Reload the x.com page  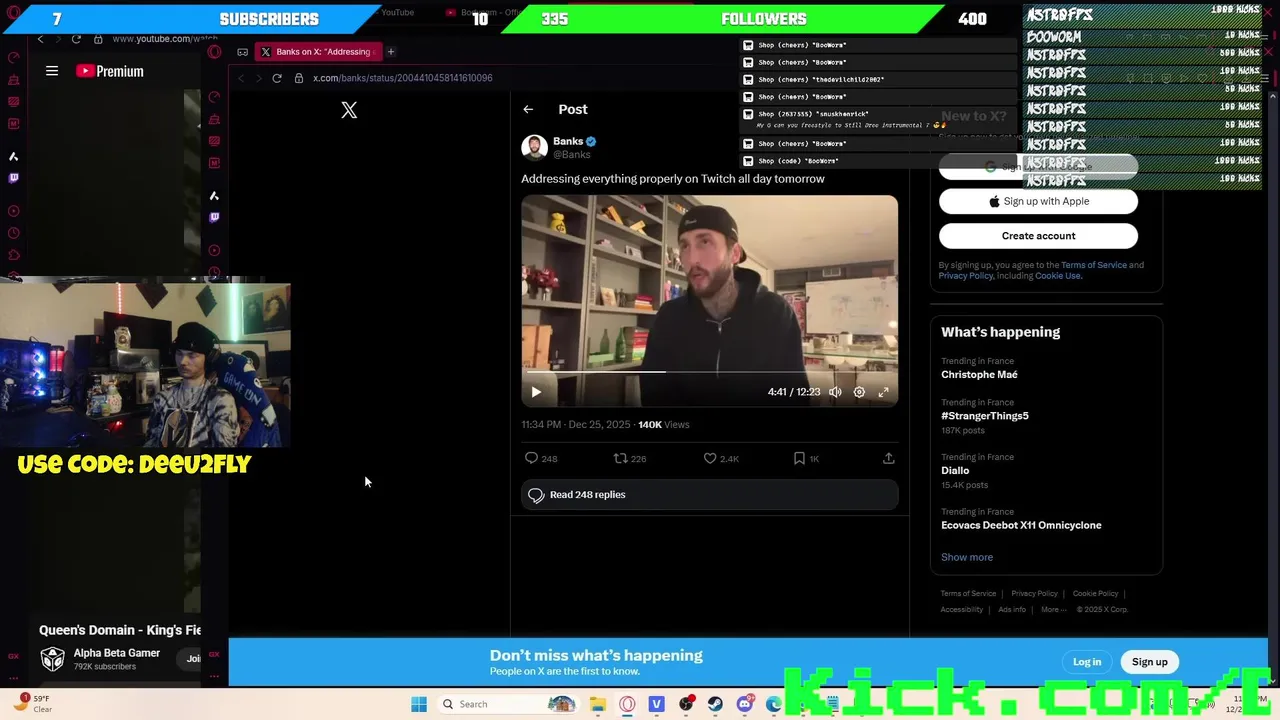[x=277, y=78]
